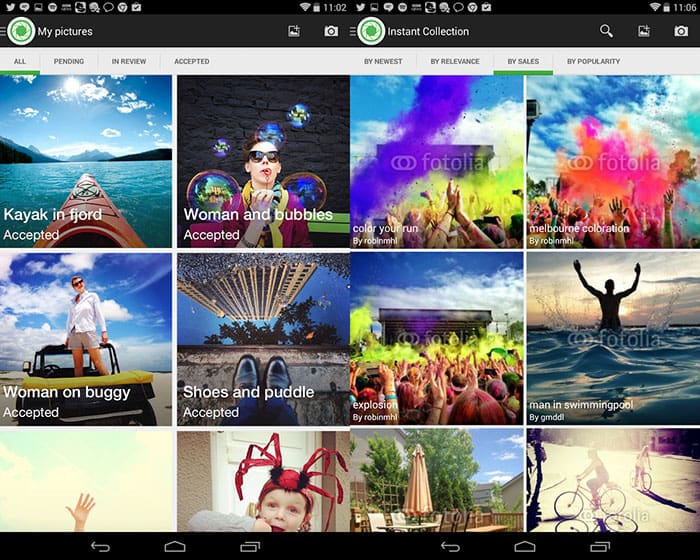Open the Shoes and puddle picture
Image resolution: width=700 pixels, height=560 pixels.
[x=263, y=339]
